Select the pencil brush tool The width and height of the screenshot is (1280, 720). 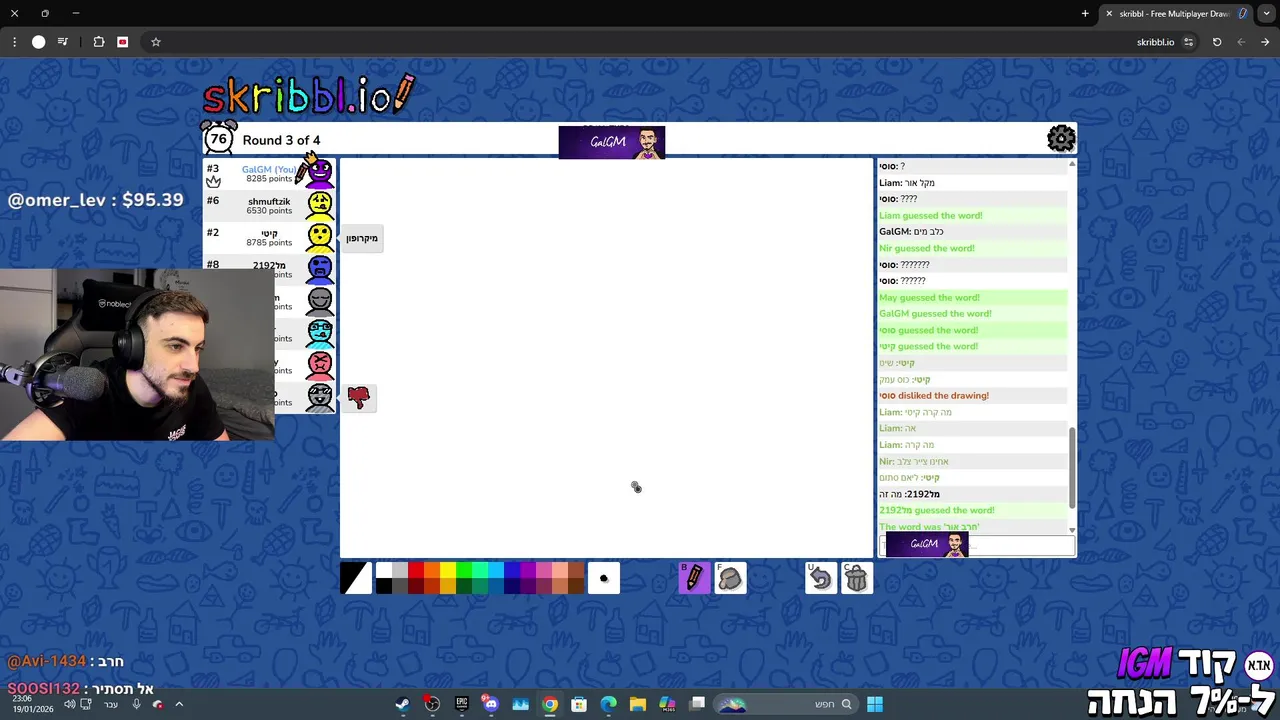point(694,578)
